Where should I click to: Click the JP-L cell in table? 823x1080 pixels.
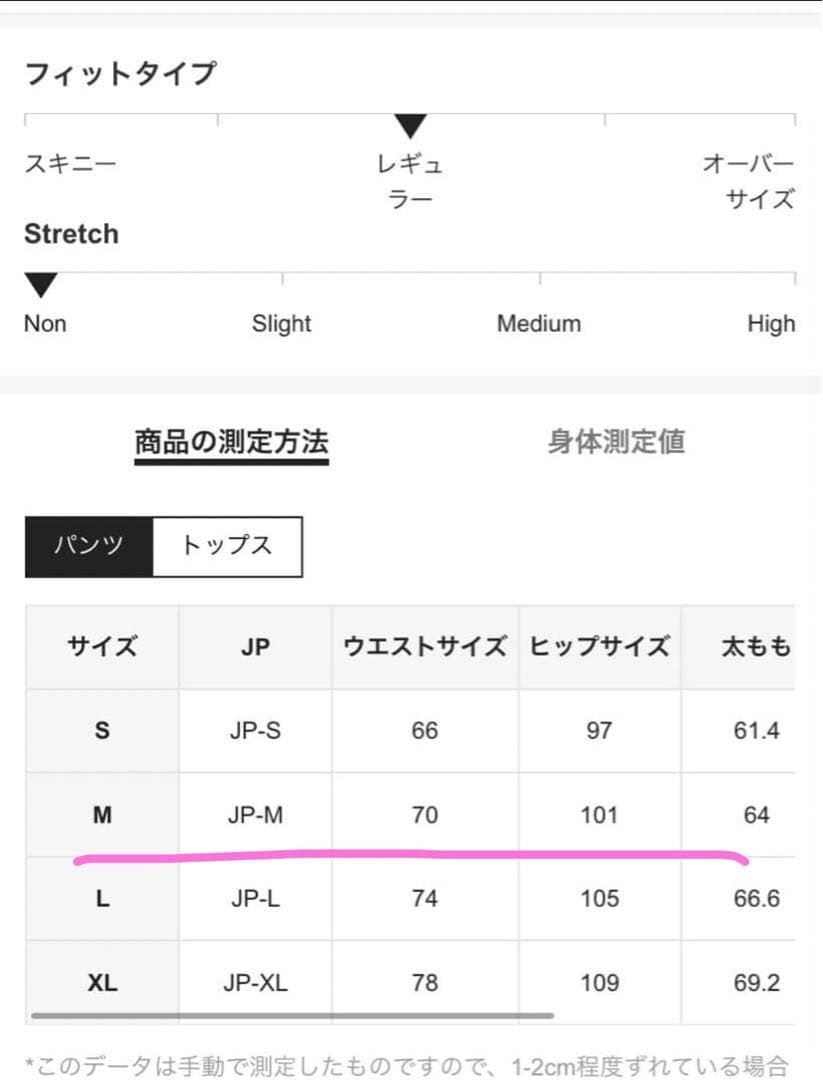(255, 899)
